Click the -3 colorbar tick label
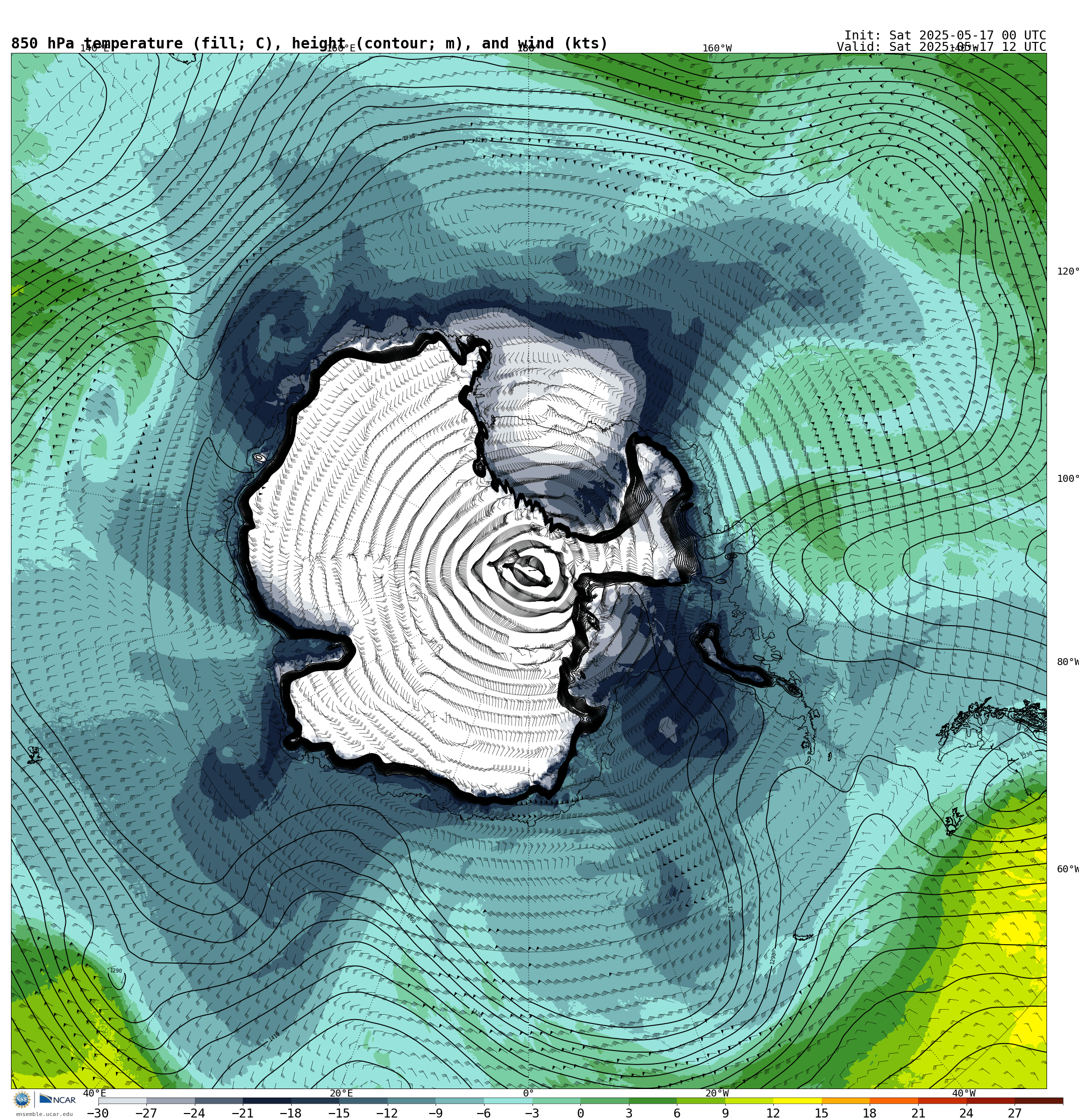The image size is (1079, 1120). pyautogui.click(x=532, y=1113)
